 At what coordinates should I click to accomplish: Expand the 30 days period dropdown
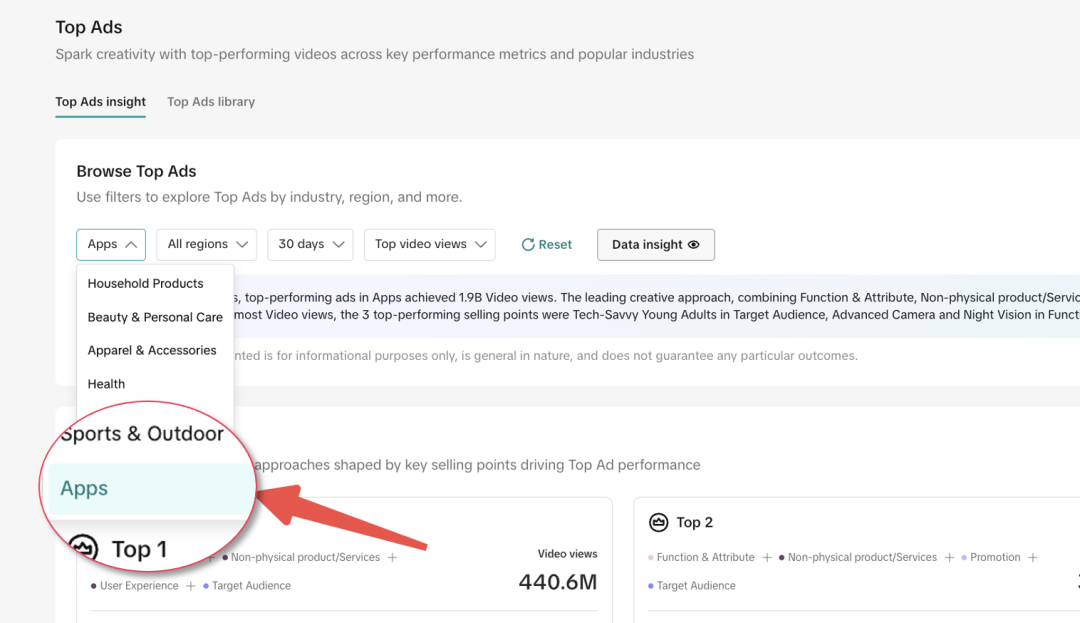click(310, 245)
